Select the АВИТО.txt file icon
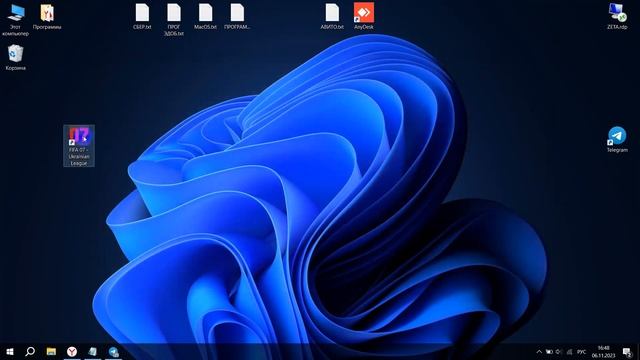The height and width of the screenshot is (360, 640). pyautogui.click(x=332, y=16)
